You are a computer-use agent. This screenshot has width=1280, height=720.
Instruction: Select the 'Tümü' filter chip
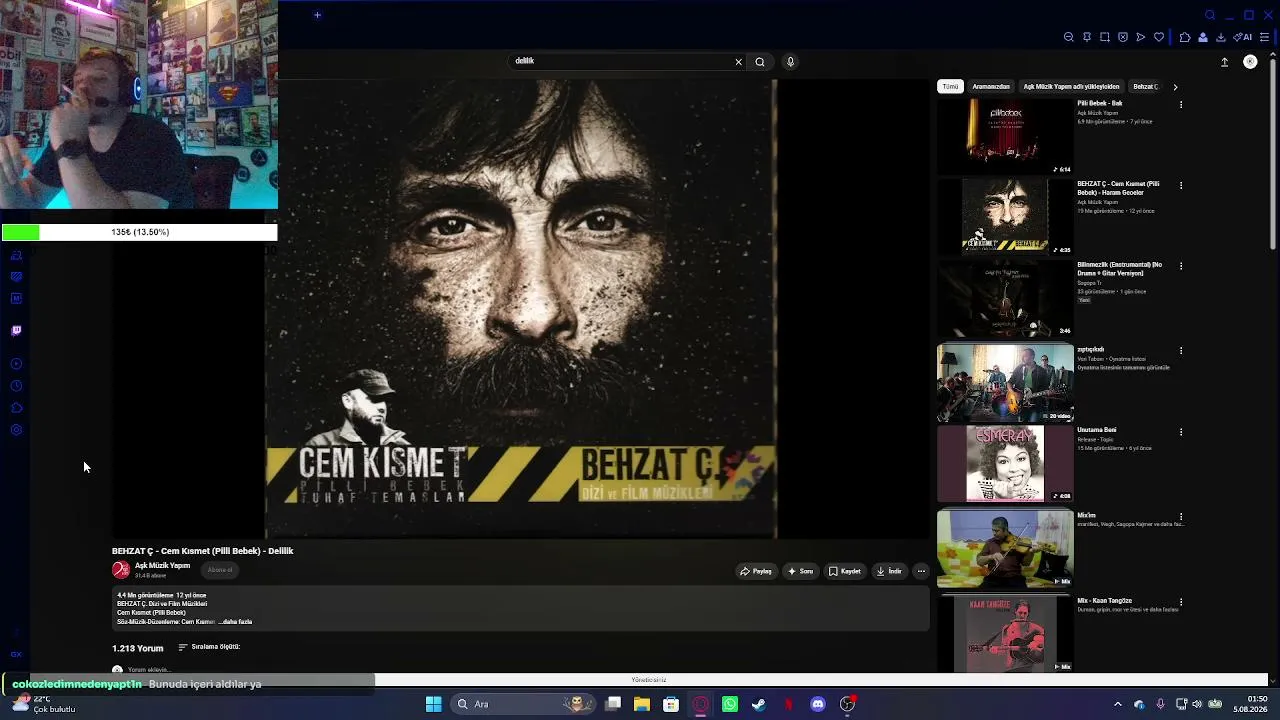pyautogui.click(x=950, y=86)
